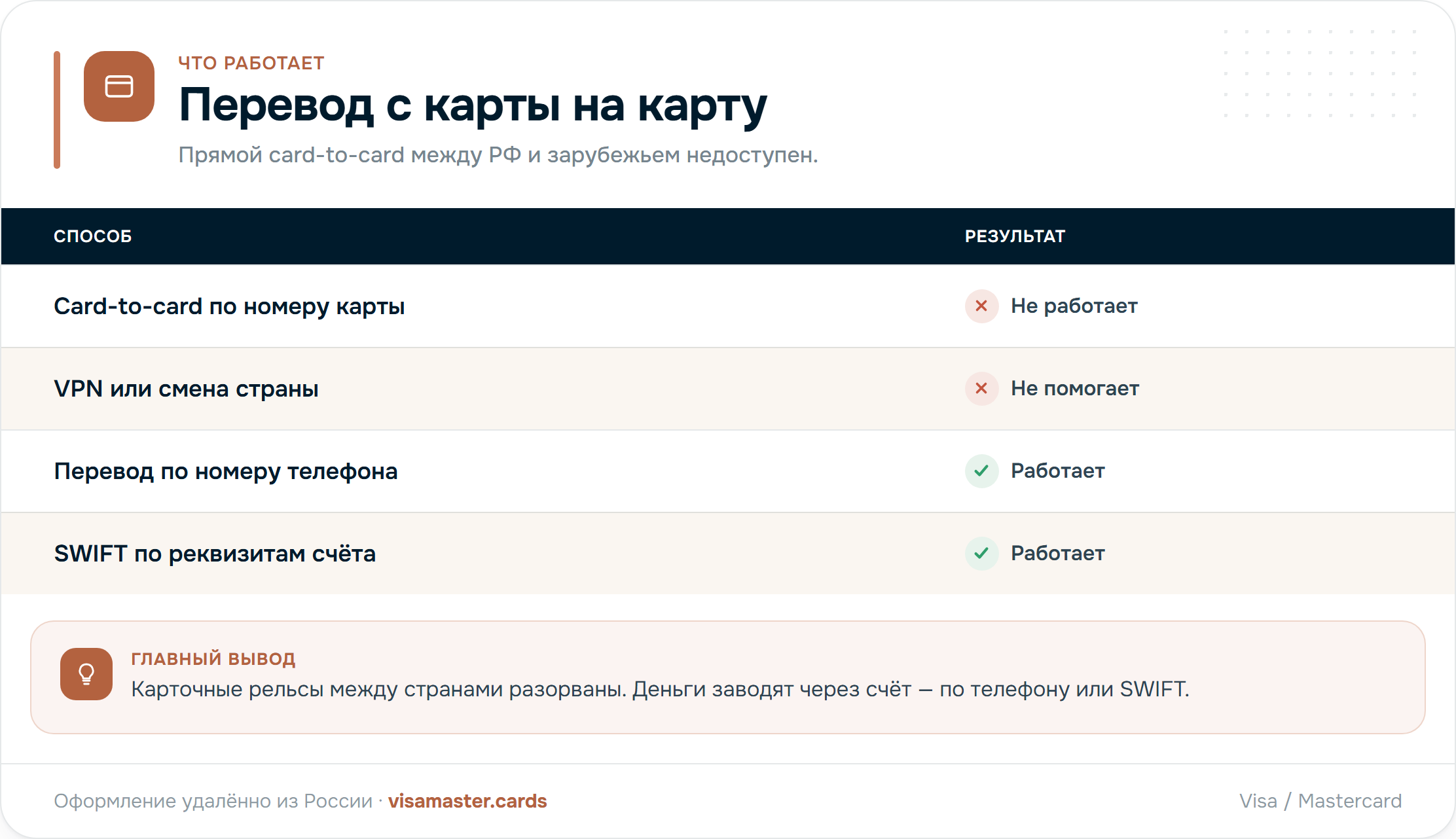Select VPN или смена страны row text
The height and width of the screenshot is (839, 1456).
click(x=186, y=389)
